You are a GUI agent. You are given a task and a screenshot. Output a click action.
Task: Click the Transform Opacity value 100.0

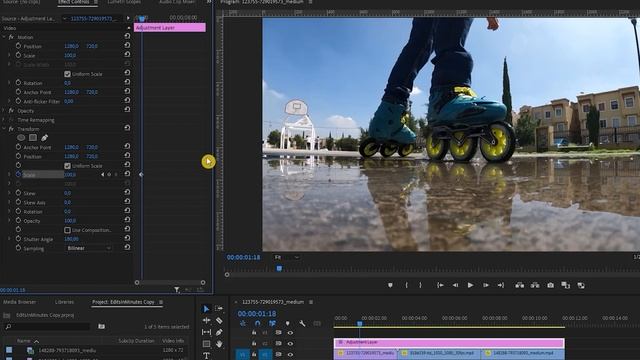pos(70,221)
